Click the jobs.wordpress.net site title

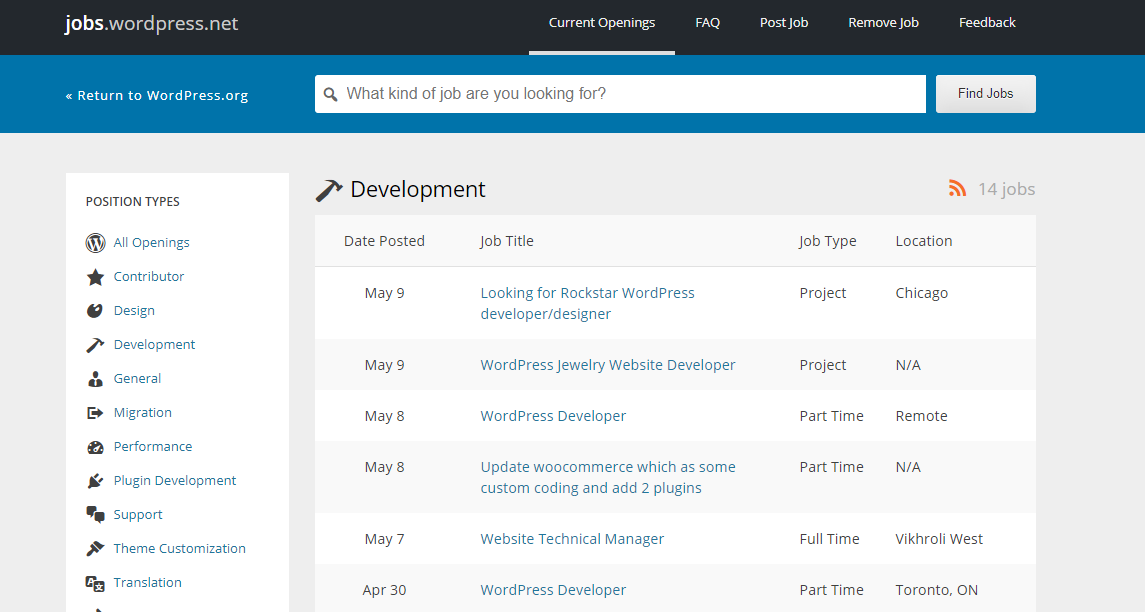[x=151, y=23]
